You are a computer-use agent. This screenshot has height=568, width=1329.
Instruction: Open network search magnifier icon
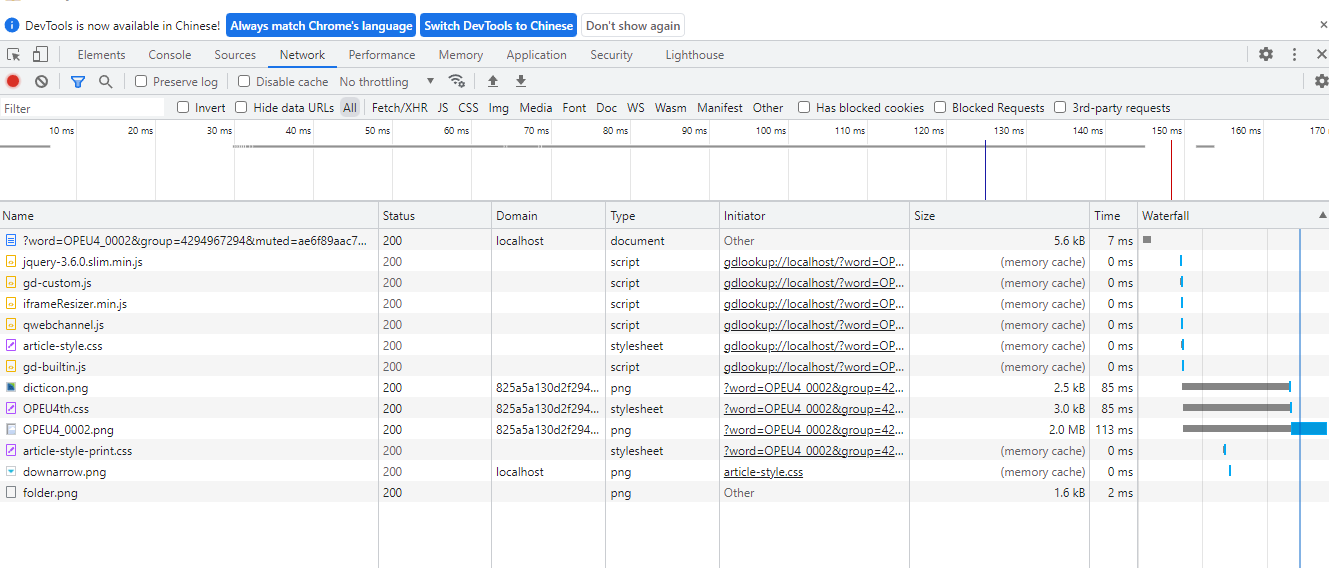105,81
